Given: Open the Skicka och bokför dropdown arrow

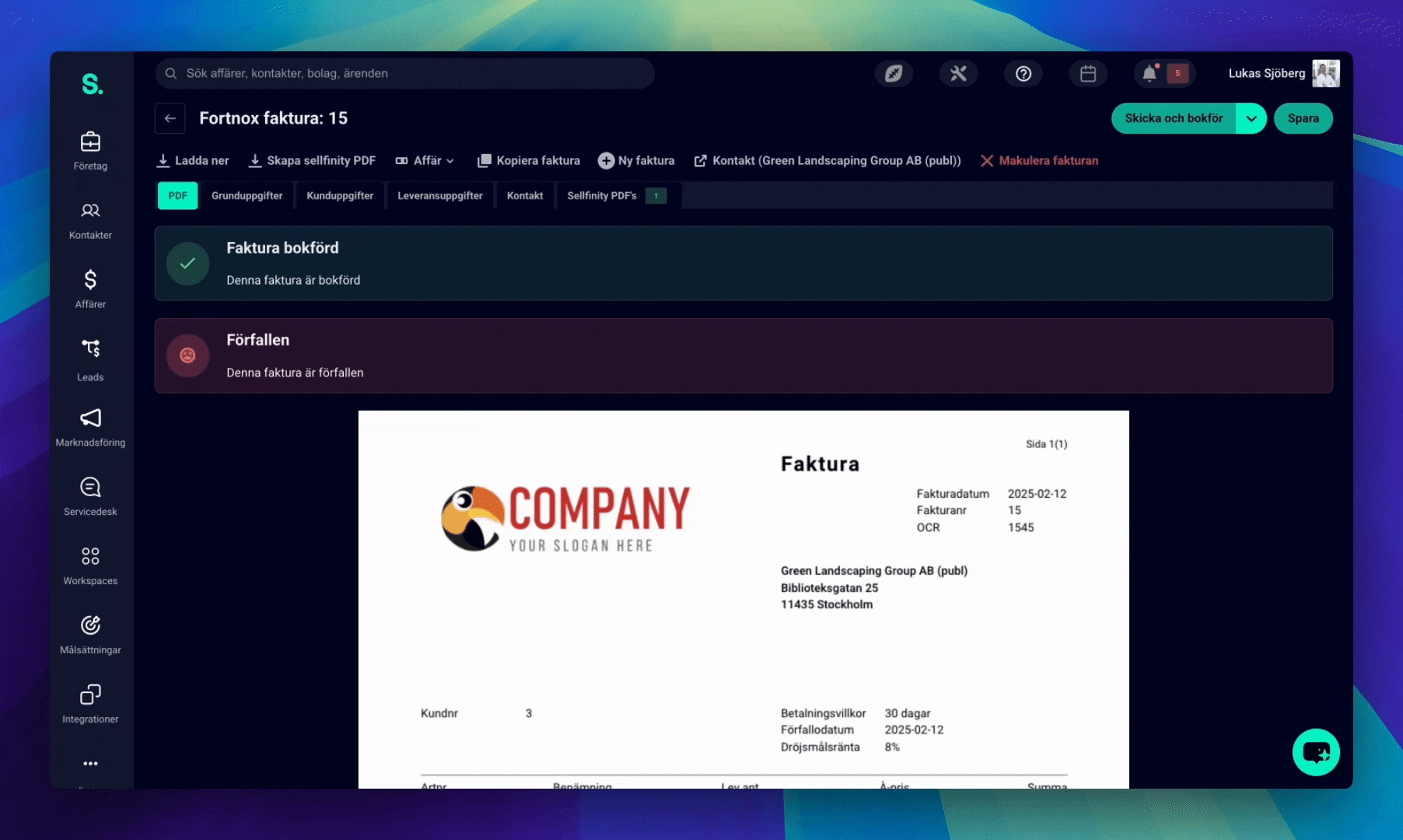Looking at the screenshot, I should tap(1251, 118).
